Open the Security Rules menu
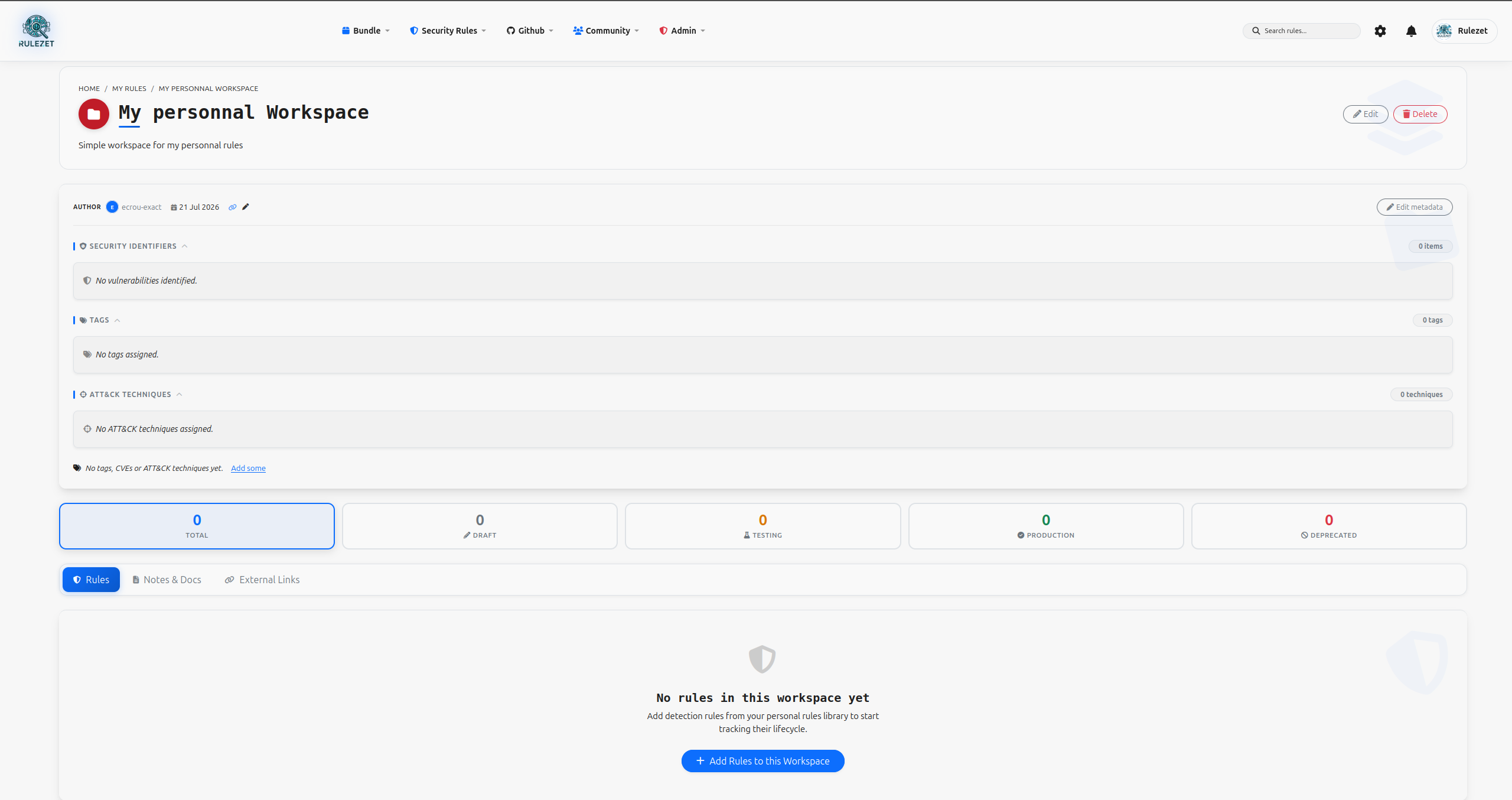The width and height of the screenshot is (1512, 800). [448, 31]
